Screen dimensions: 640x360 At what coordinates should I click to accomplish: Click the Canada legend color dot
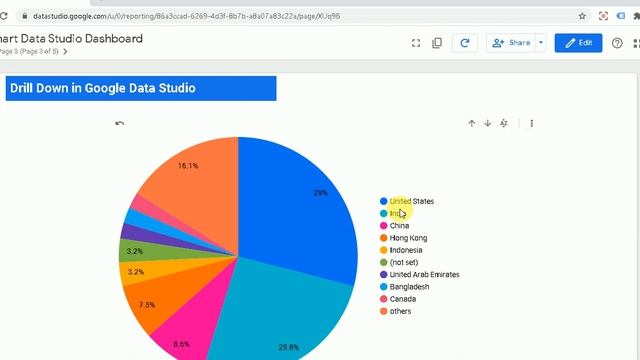click(383, 299)
